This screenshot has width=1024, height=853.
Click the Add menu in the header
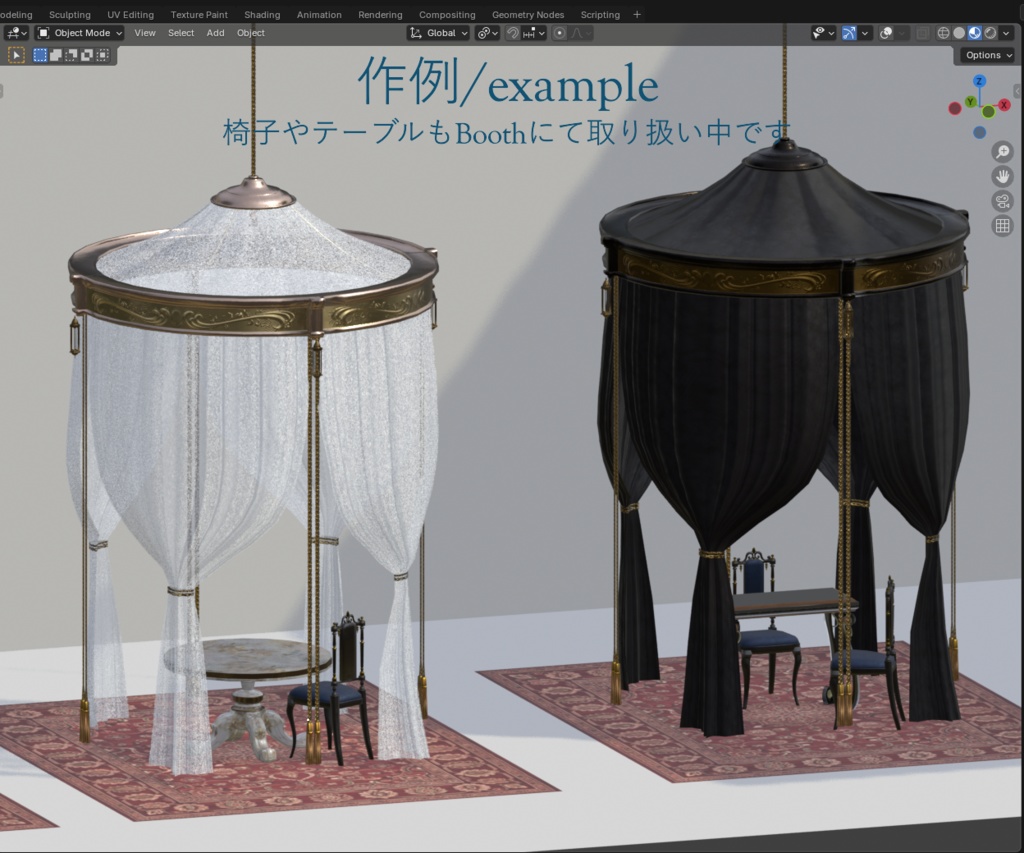[215, 33]
